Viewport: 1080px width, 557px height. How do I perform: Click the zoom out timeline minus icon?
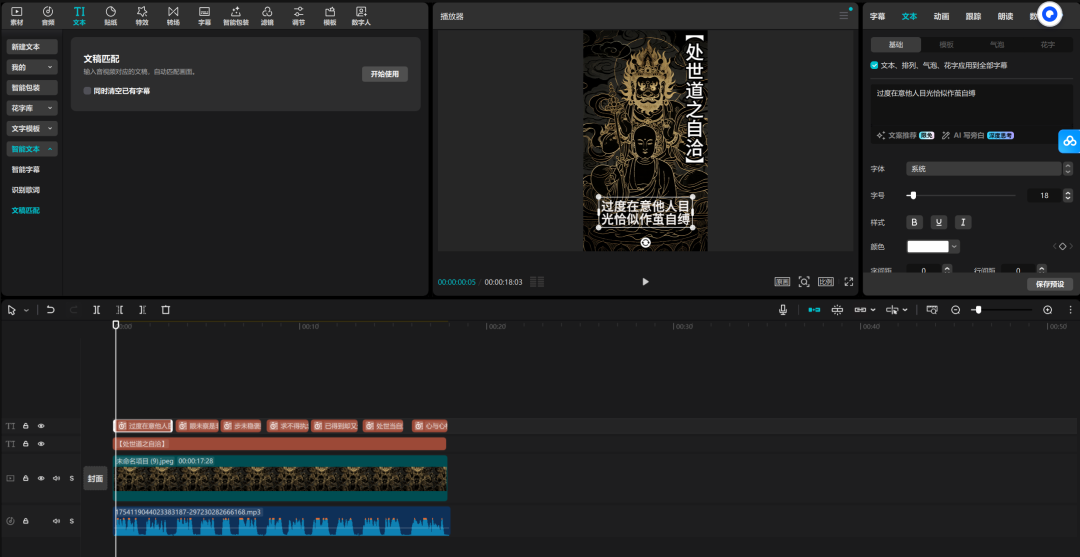point(955,310)
